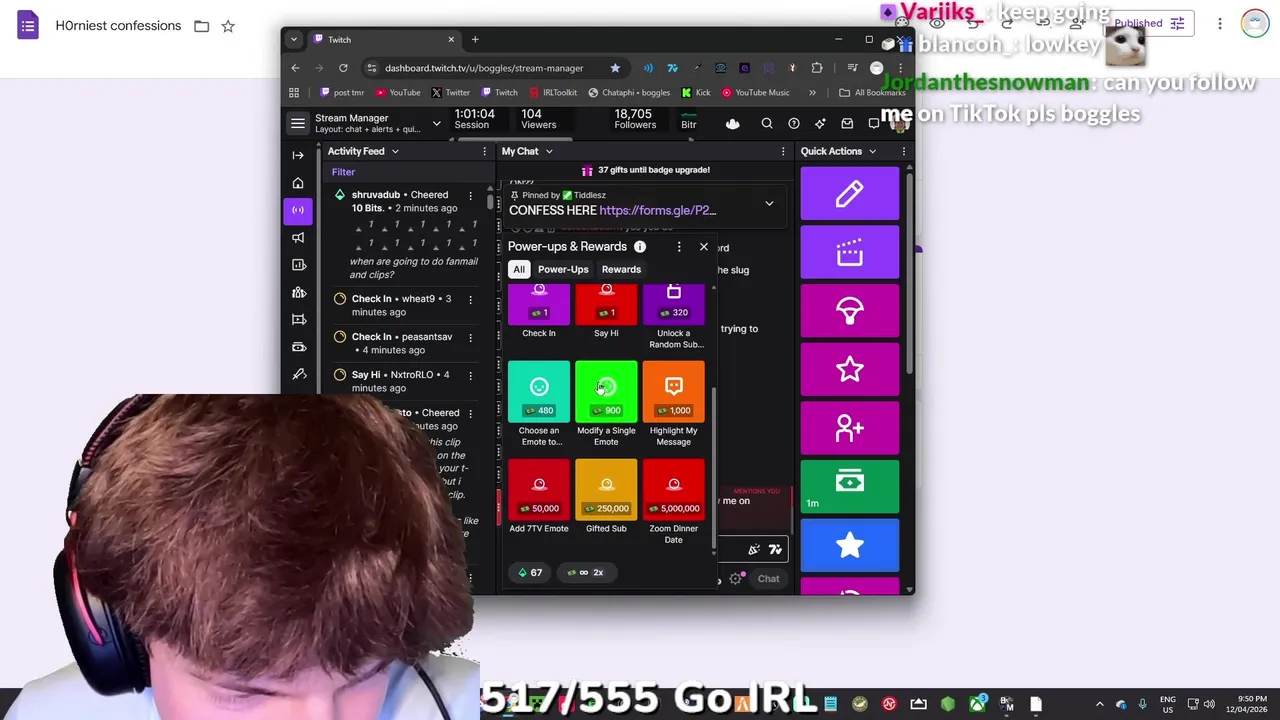
Task: Expand the pinned CONFESS HERE message chevron
Action: tap(769, 203)
